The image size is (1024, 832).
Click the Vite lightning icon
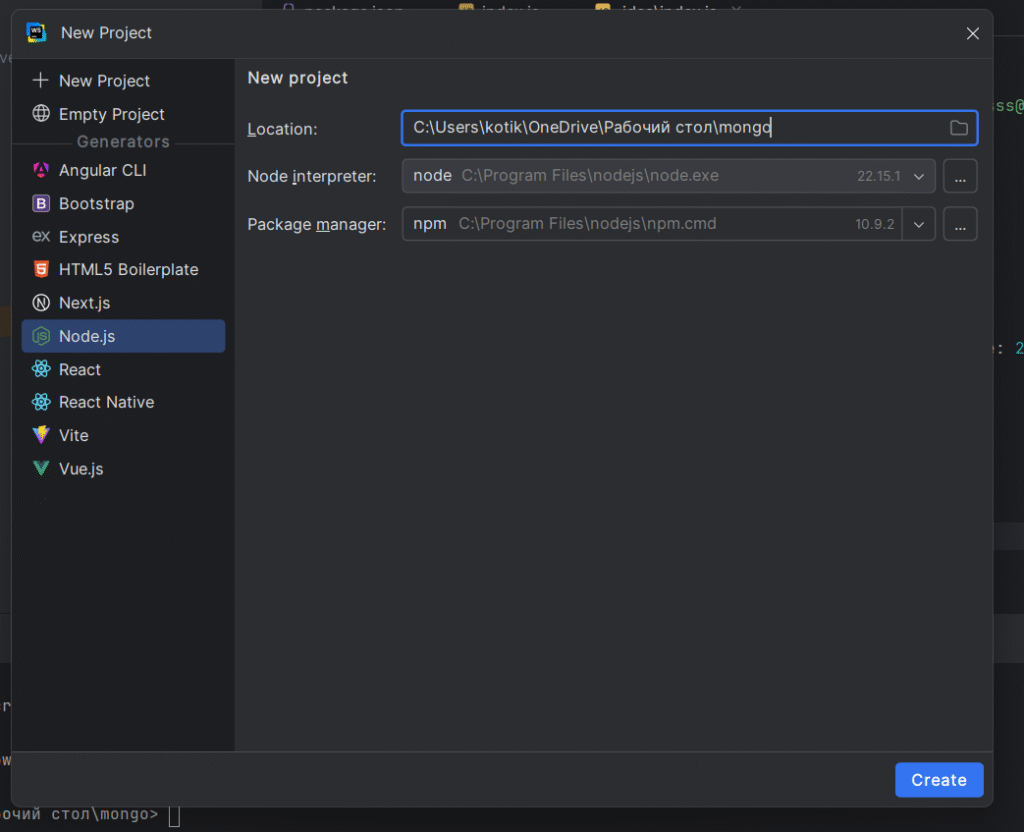pos(41,435)
